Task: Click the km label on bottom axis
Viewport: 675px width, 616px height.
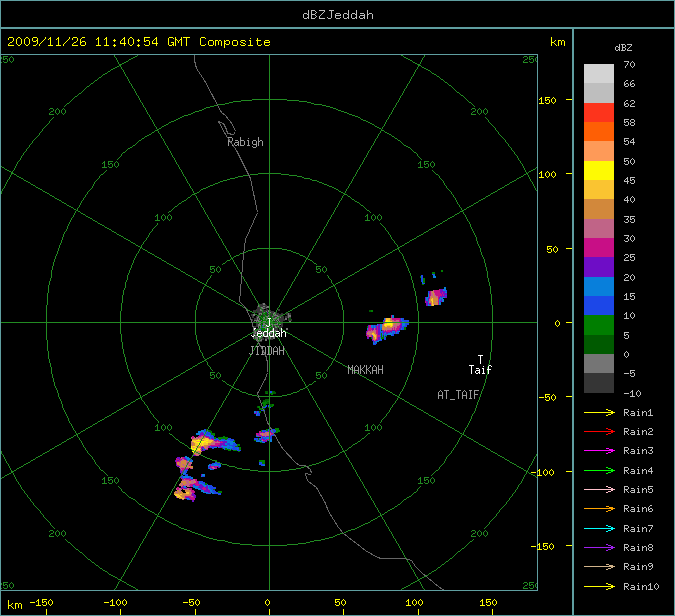Action: coord(15,605)
